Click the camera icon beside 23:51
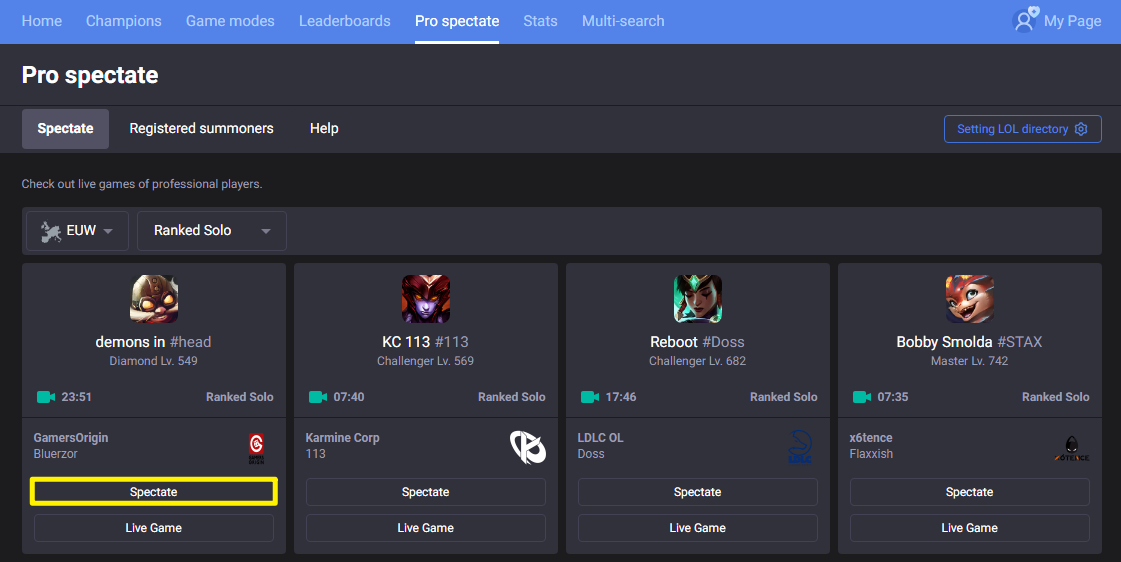The image size is (1121, 562). pyautogui.click(x=46, y=397)
